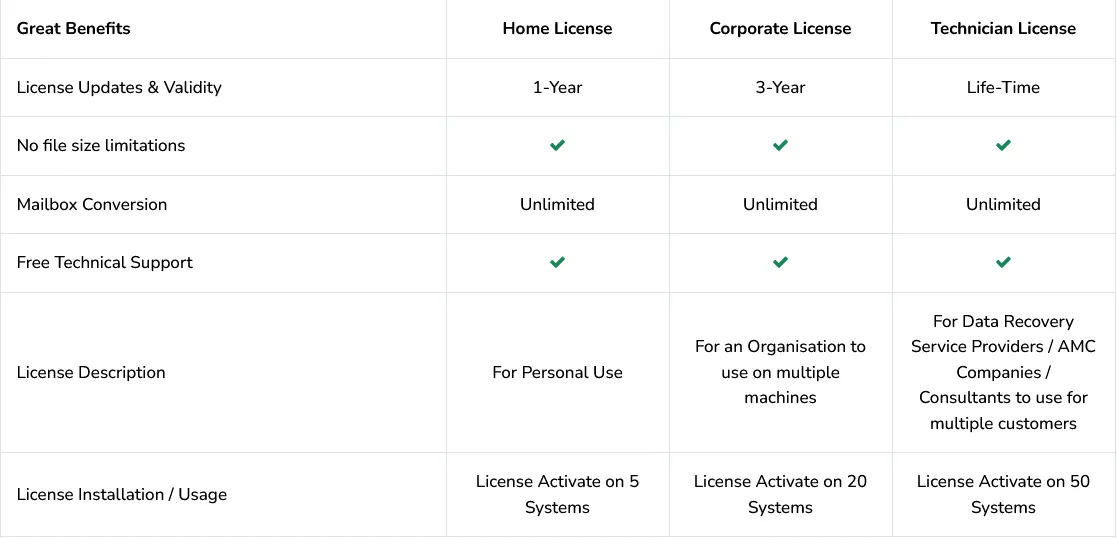Image resolution: width=1117 pixels, height=538 pixels.
Task: Click Technician License technical support checkmark
Action: (x=1003, y=263)
